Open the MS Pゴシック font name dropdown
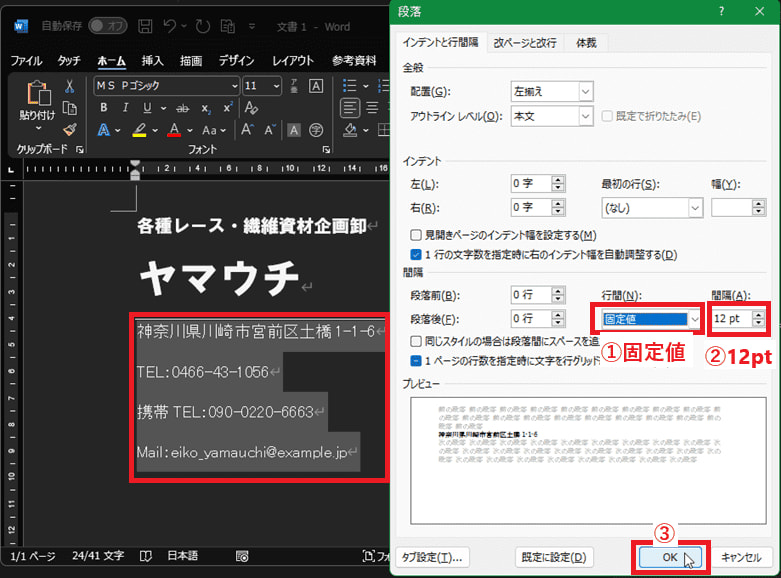This screenshot has height=578, width=781. [234, 86]
